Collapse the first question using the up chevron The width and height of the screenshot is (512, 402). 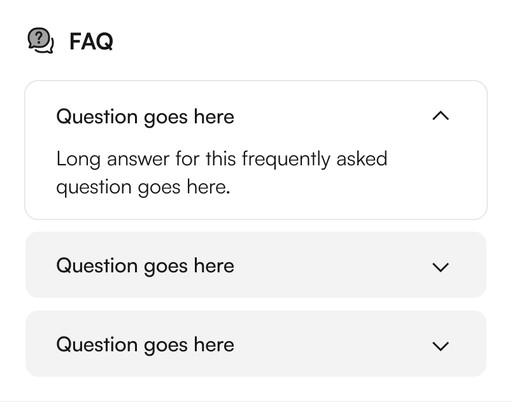coord(440,116)
